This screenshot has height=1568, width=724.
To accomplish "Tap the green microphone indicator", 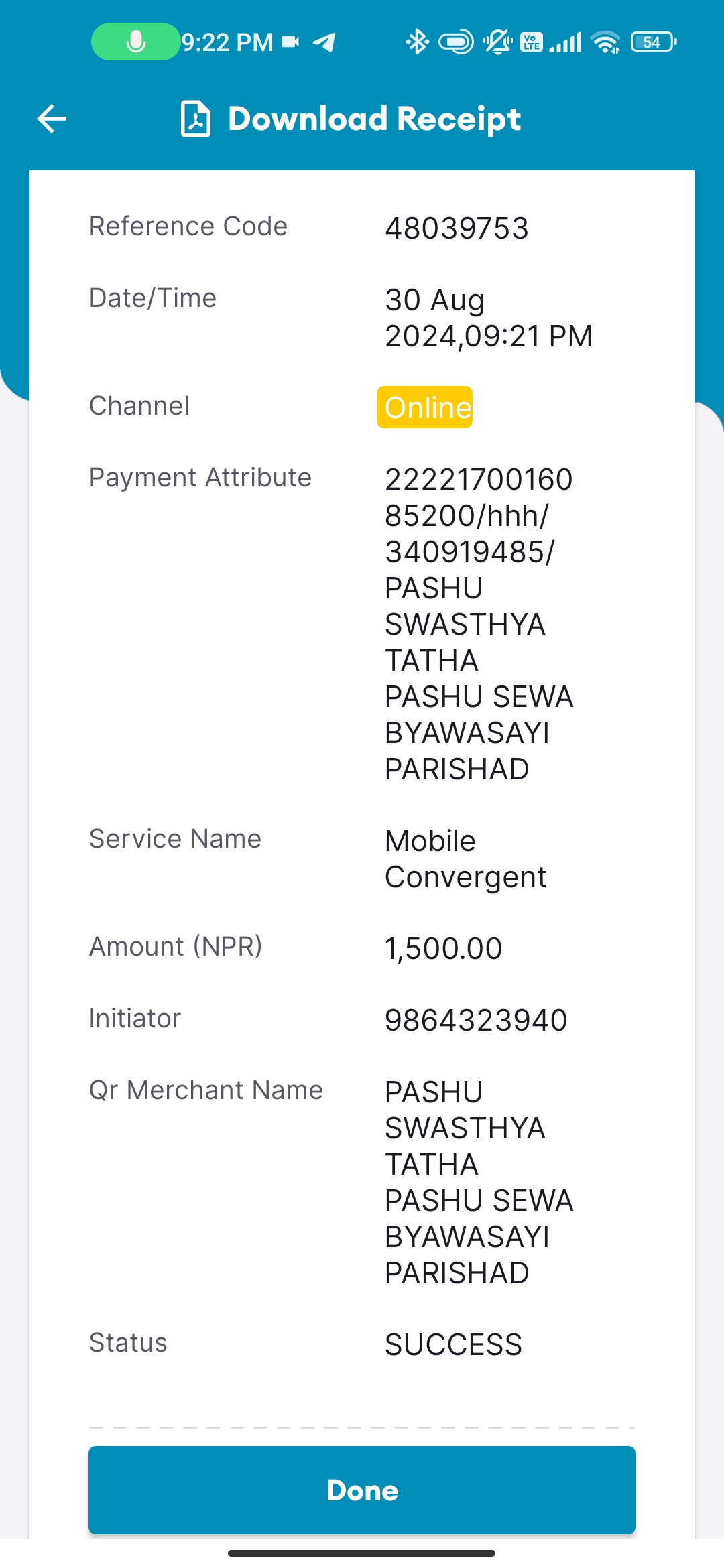I will tap(136, 42).
